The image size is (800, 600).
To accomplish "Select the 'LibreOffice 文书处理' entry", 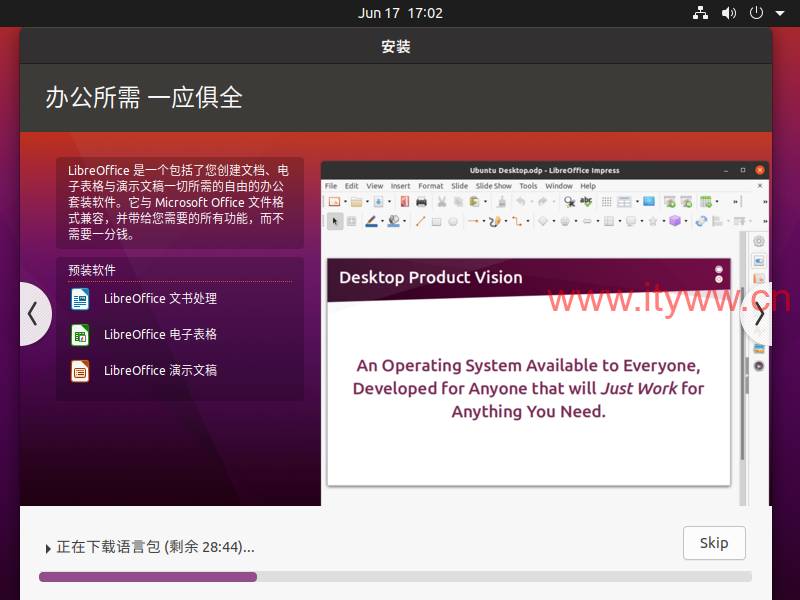I will (160, 298).
